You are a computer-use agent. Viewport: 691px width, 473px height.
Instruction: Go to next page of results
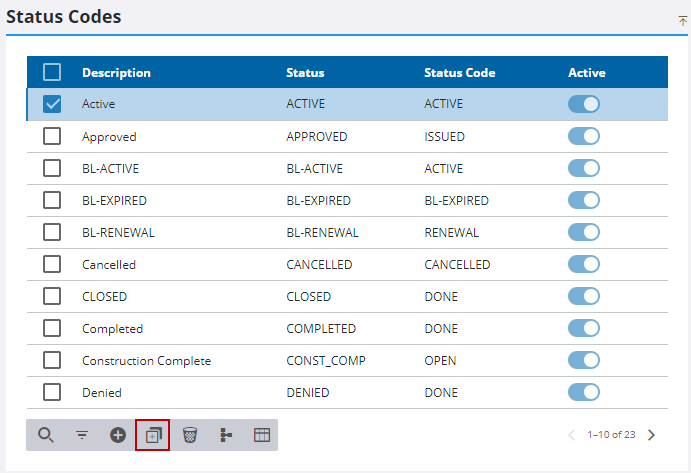pos(651,435)
